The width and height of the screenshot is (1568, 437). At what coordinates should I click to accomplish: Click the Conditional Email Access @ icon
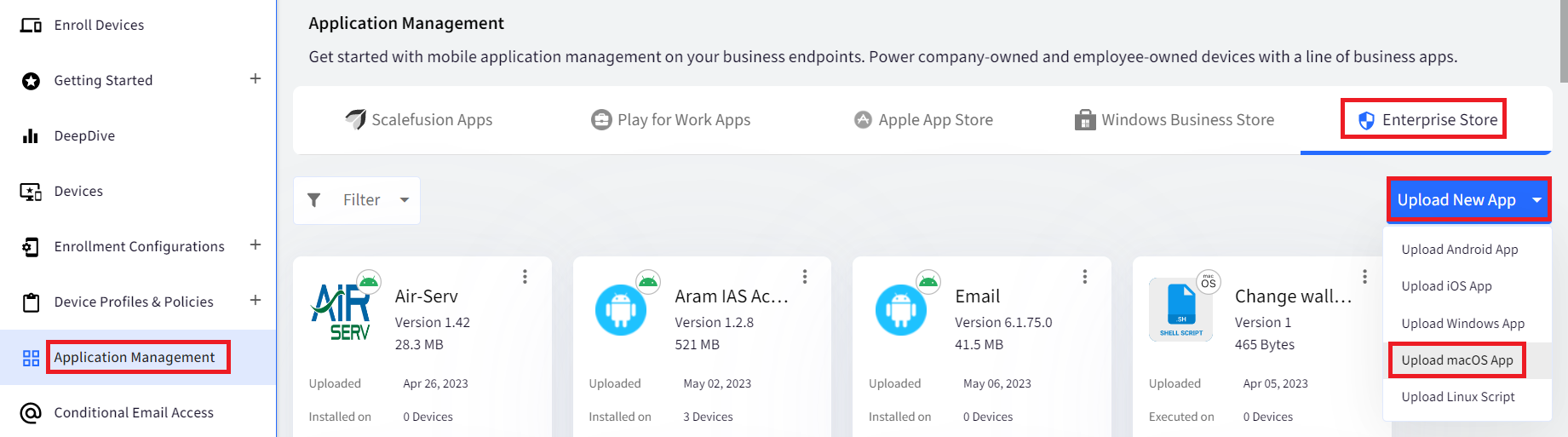point(31,413)
